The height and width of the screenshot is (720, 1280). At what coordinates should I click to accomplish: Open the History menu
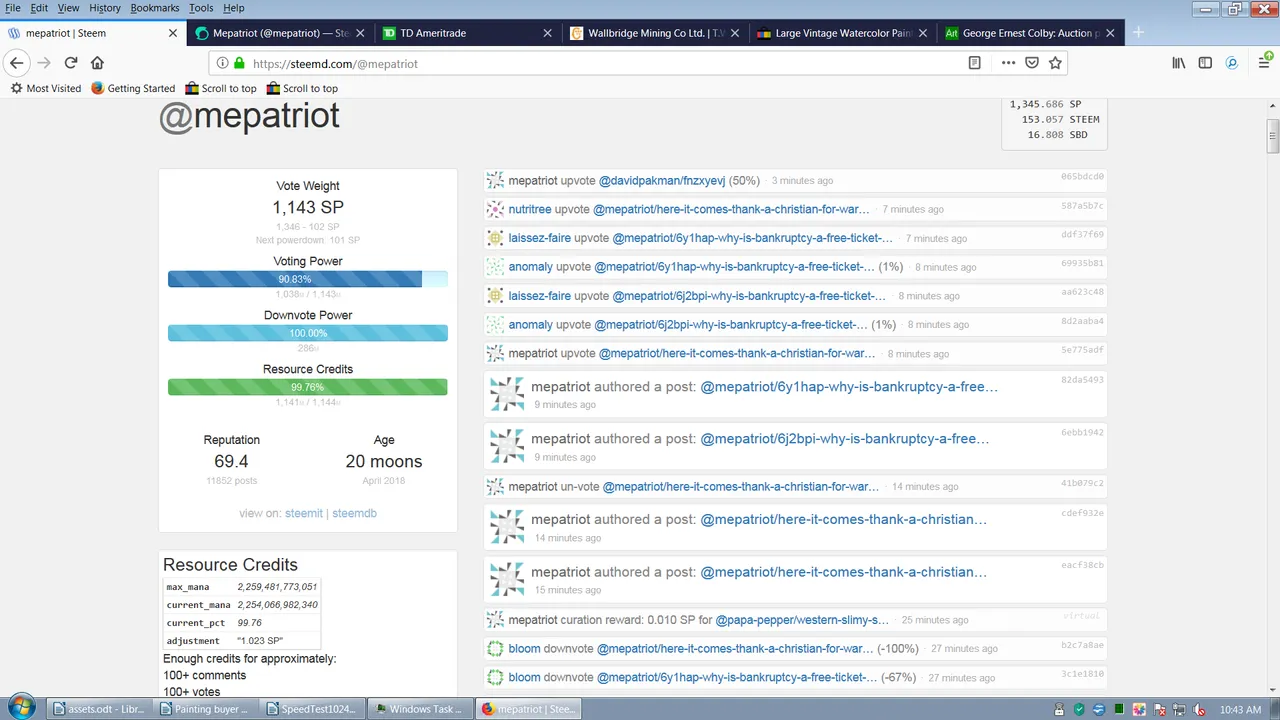105,8
